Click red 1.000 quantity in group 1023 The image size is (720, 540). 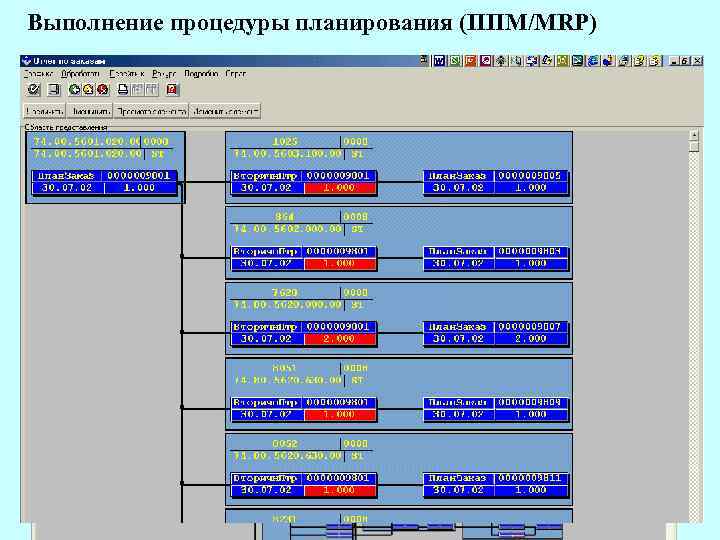point(339,188)
